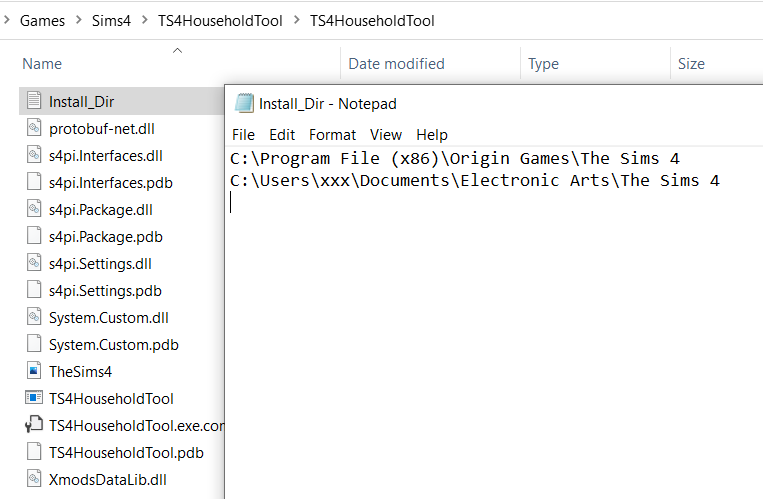
Task: Open the Help menu in Notepad
Action: [432, 135]
